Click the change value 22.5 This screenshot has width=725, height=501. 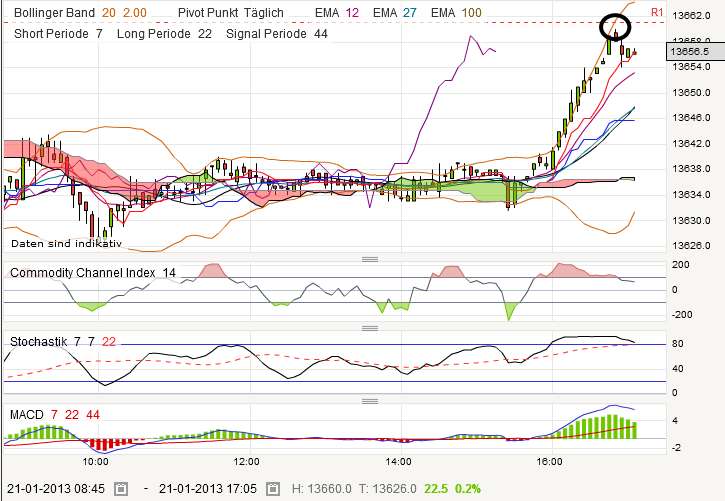436,489
